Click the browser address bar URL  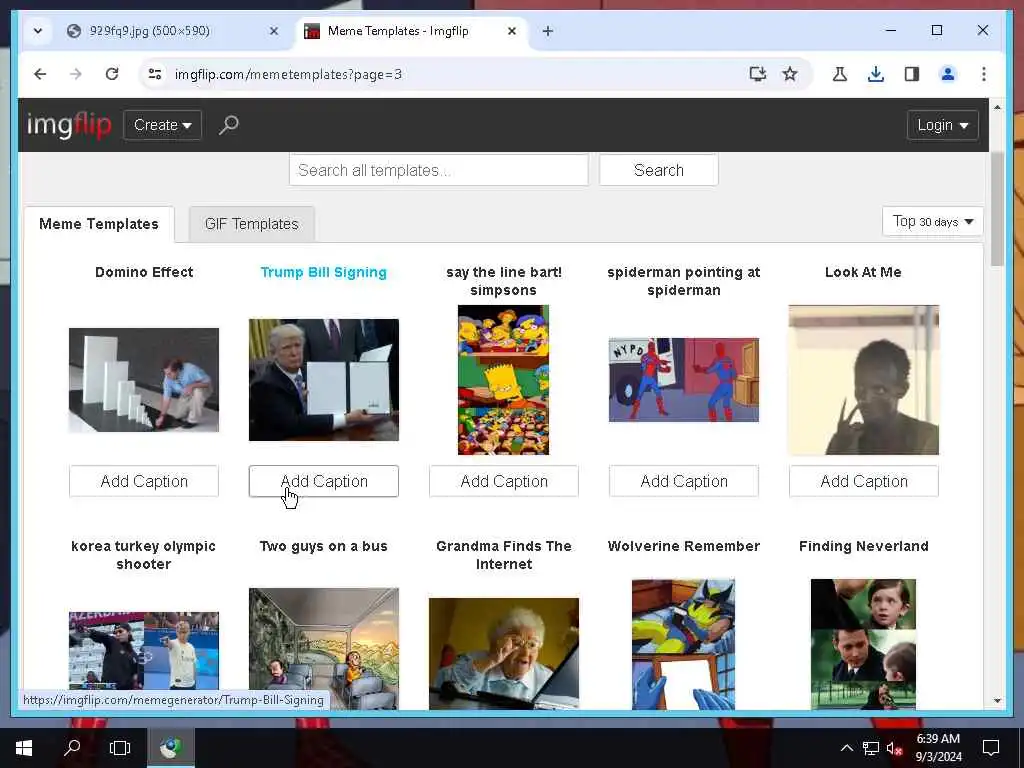(288, 74)
